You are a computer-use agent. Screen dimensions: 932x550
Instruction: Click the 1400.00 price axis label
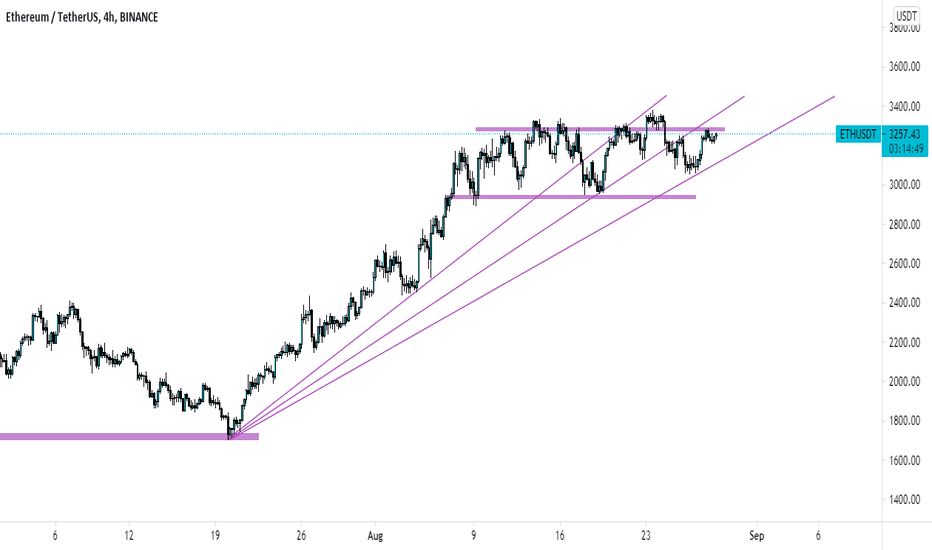[904, 499]
